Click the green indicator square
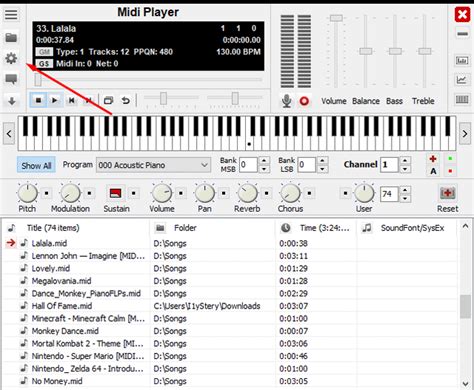Screen dimensions: 474x390 (x=450, y=159)
